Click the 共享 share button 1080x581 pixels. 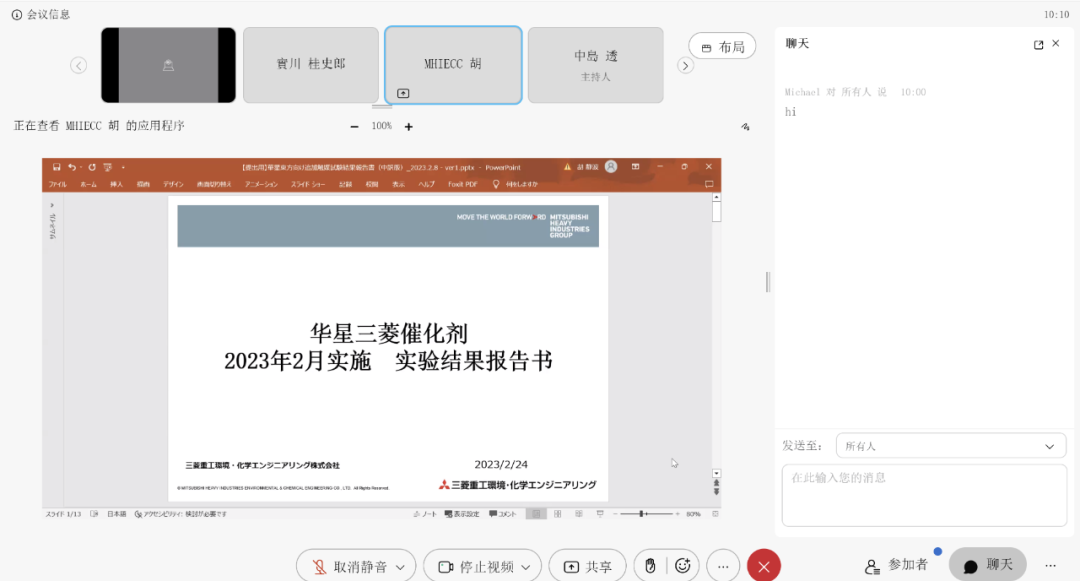point(588,566)
